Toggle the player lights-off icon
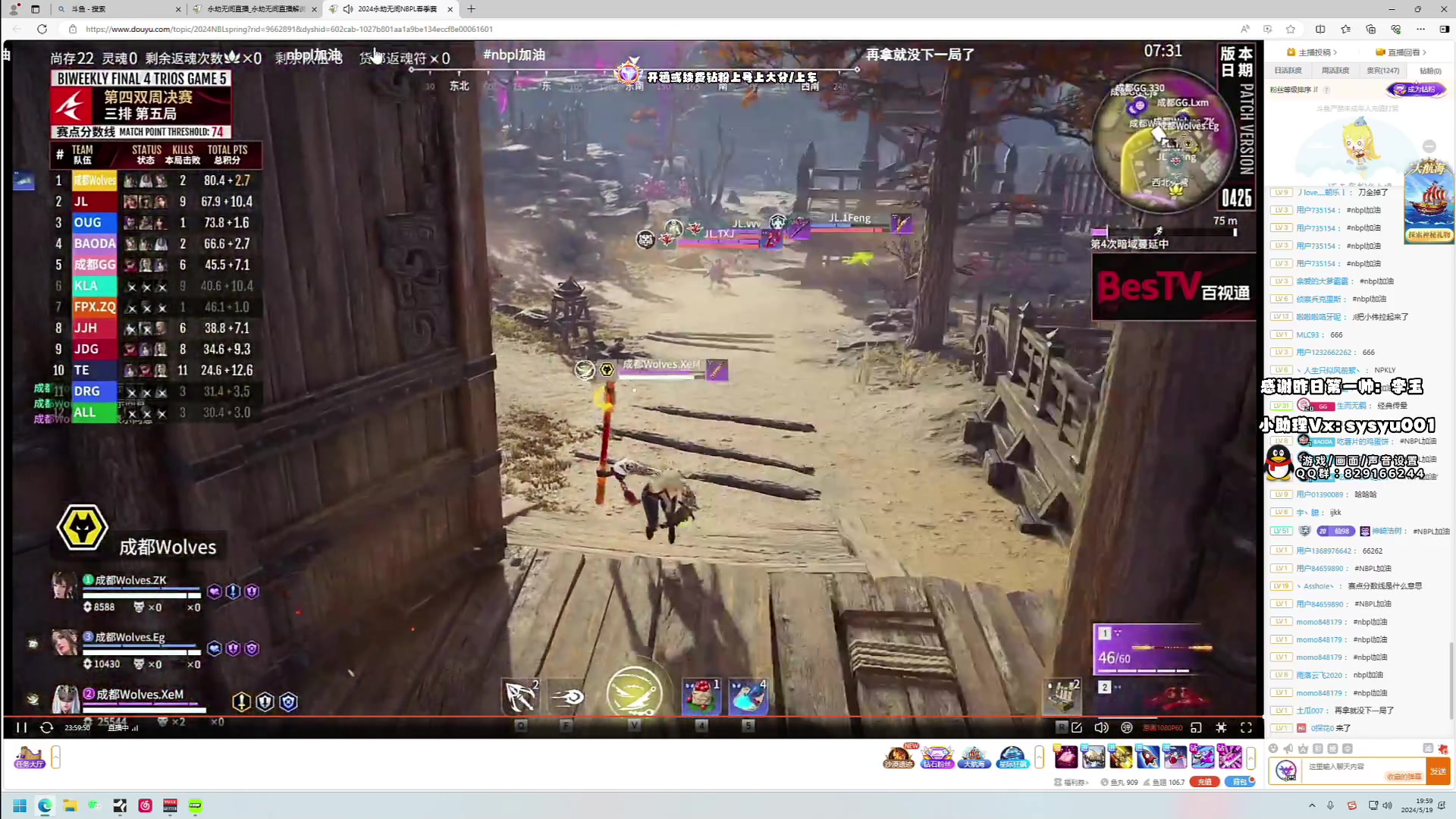This screenshot has height=819, width=1456. click(1221, 727)
